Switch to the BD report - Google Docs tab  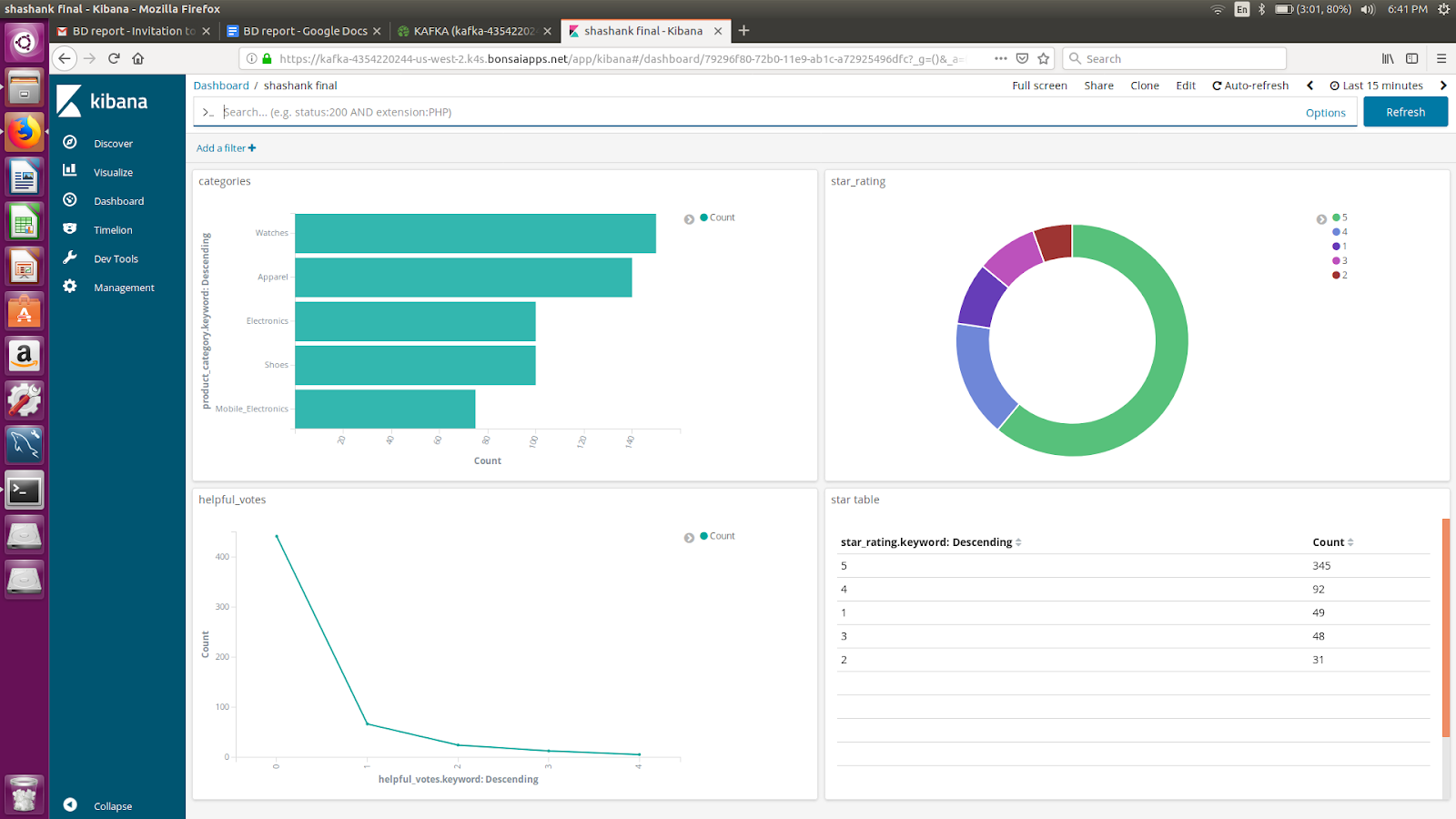304,31
